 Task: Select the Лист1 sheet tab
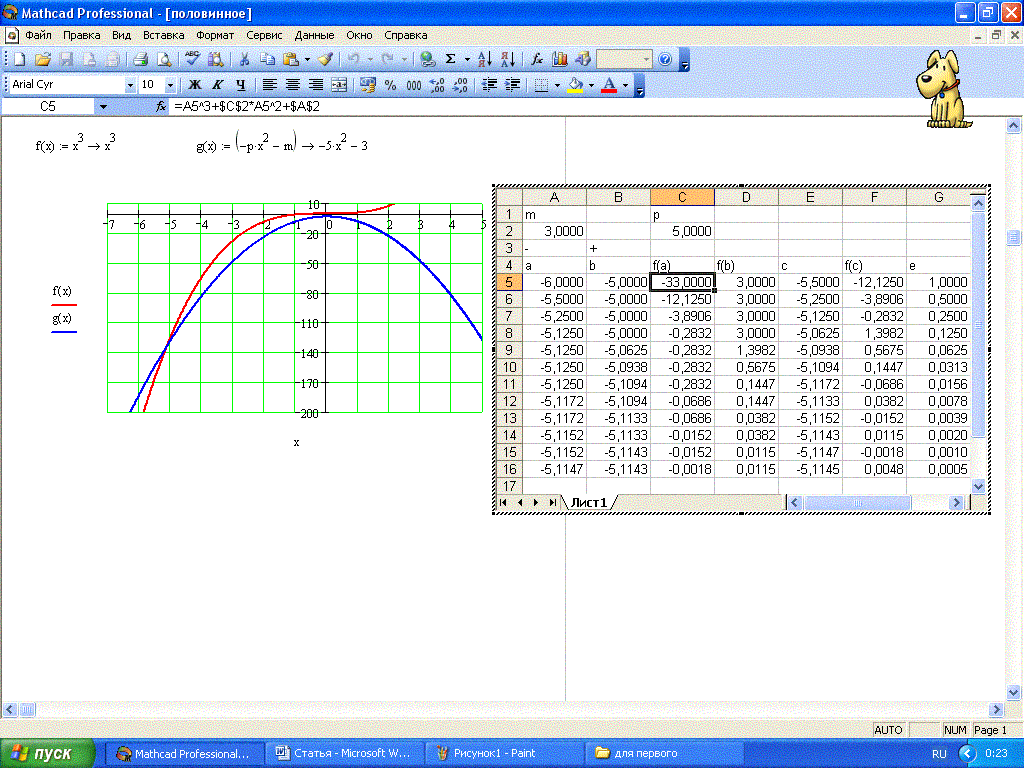click(588, 502)
